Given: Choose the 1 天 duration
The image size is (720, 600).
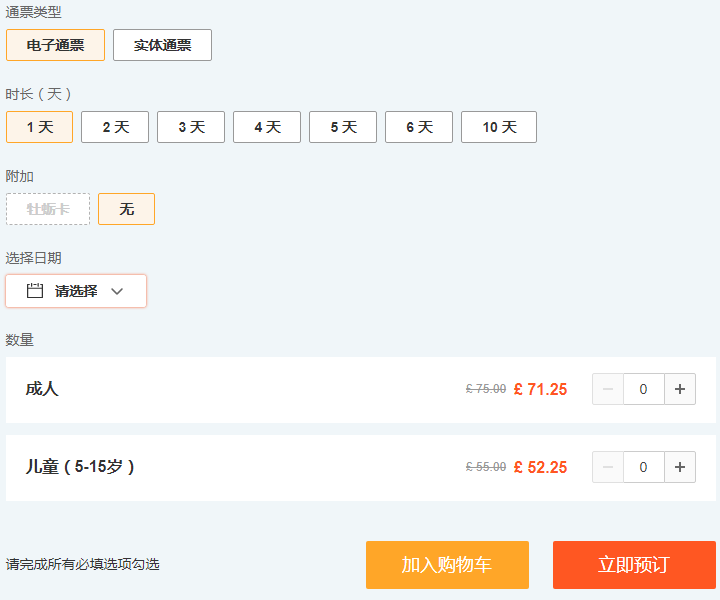Looking at the screenshot, I should tap(39, 127).
